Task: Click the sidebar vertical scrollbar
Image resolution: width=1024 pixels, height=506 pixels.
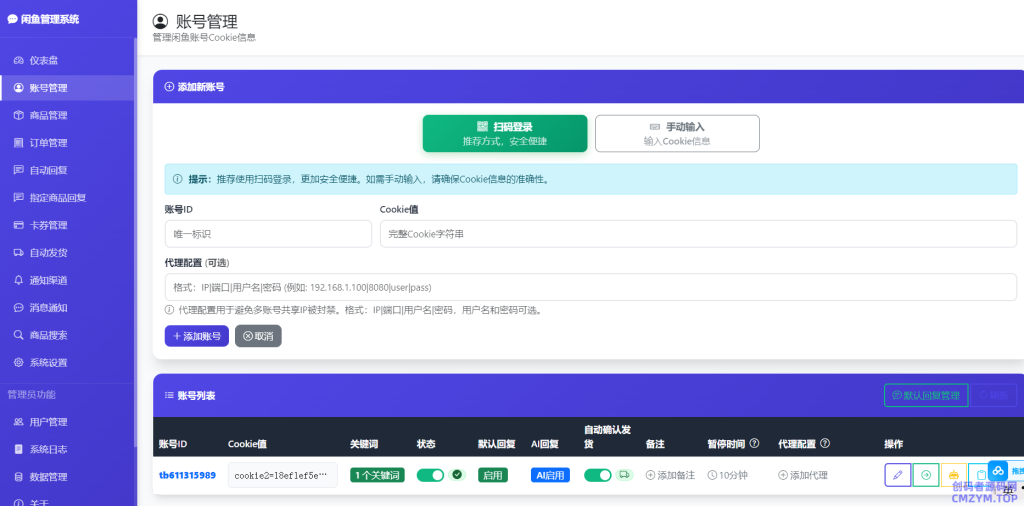Action: pyautogui.click(x=135, y=200)
